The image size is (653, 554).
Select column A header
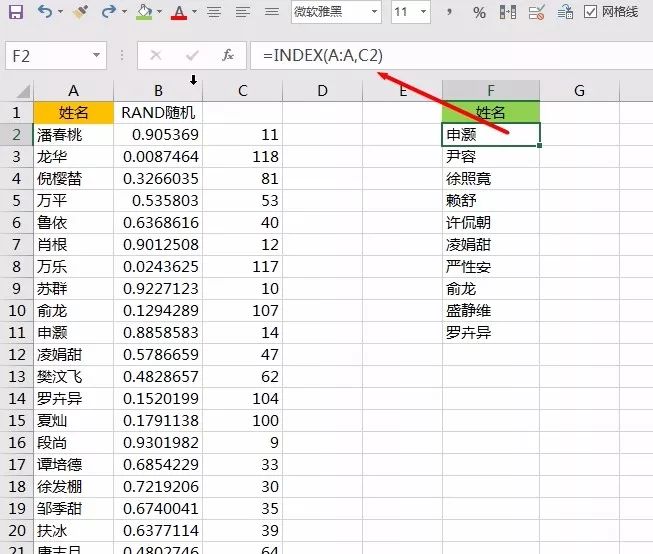[x=73, y=90]
